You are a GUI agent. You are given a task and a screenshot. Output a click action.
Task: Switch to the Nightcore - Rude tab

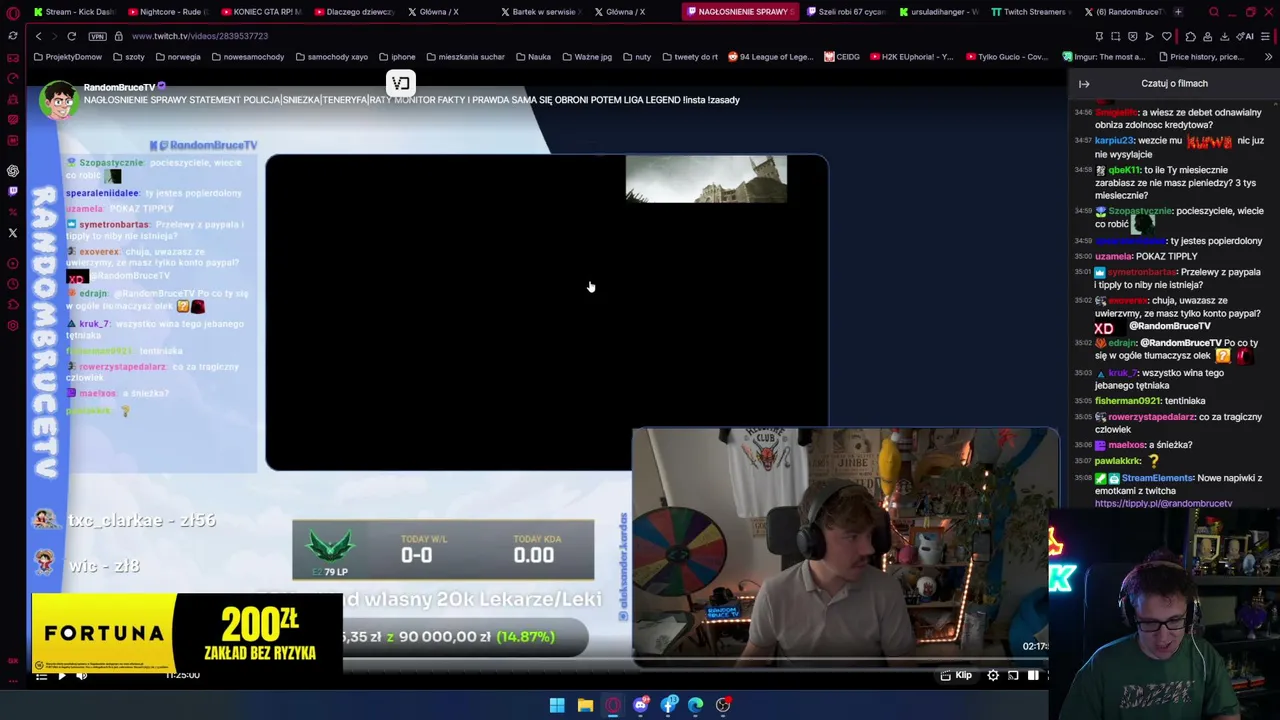(x=167, y=12)
